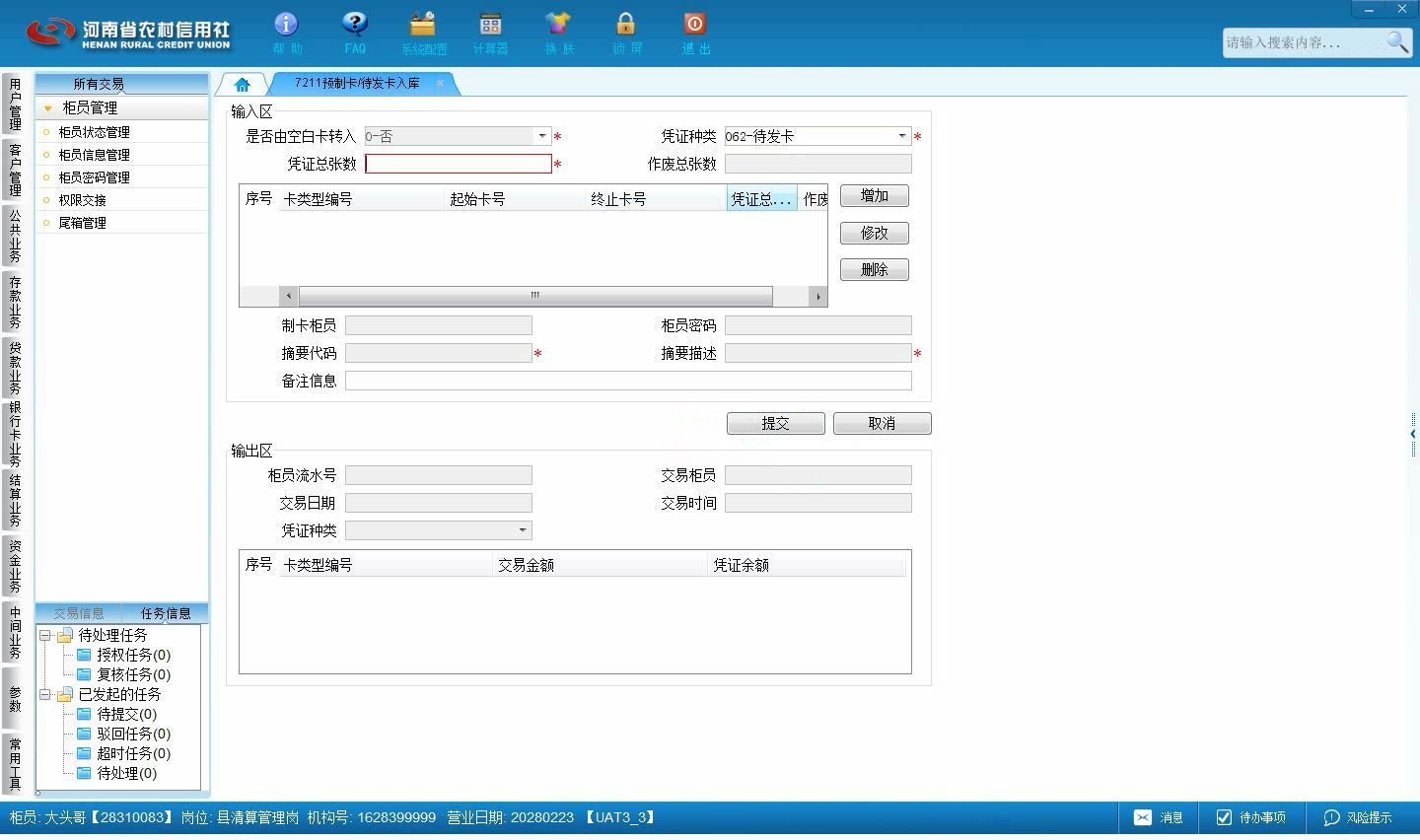The image size is (1420, 840).
Task: Switch to the 交易信息 tab
Action: 79,613
